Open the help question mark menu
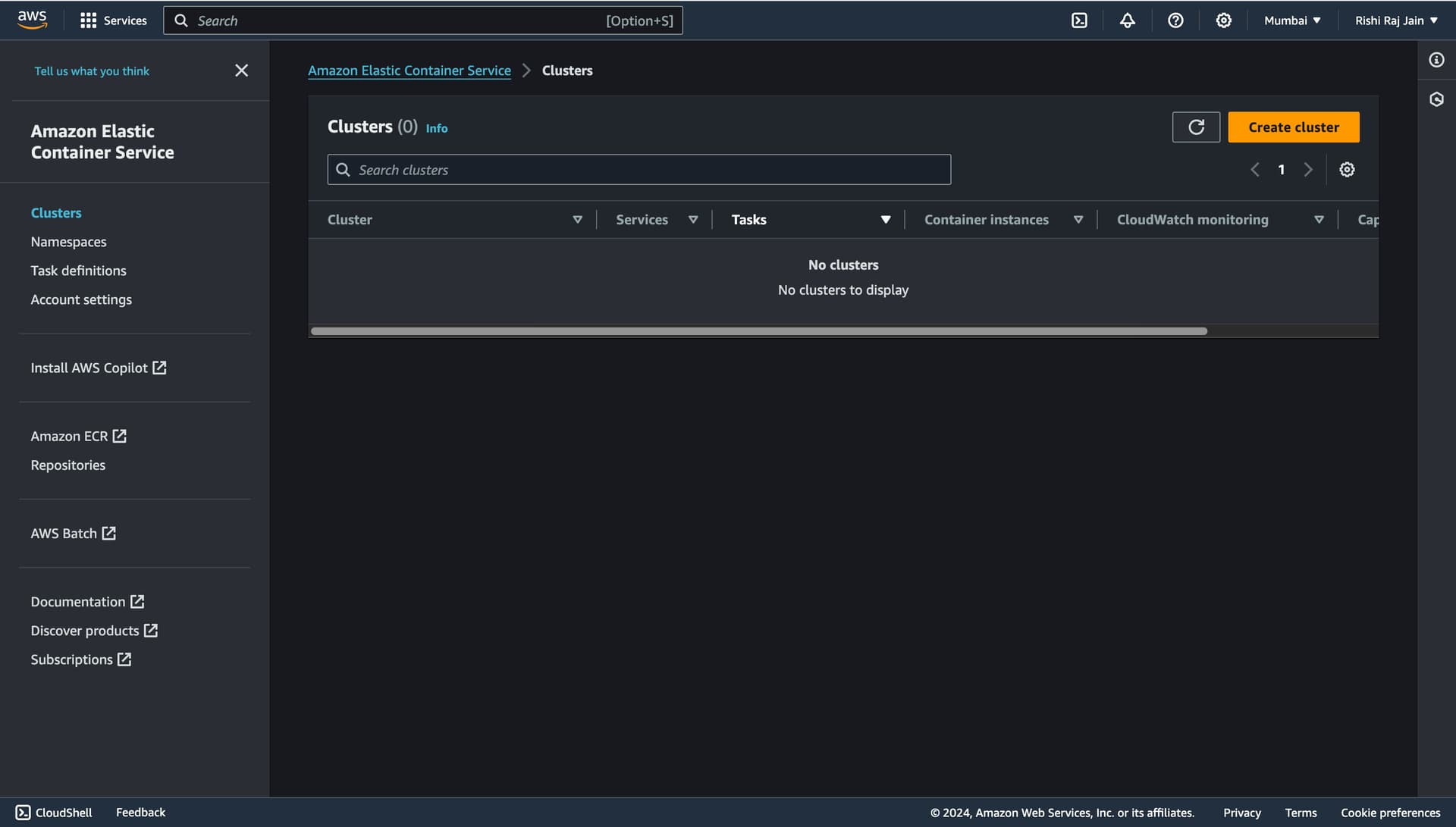 [x=1175, y=20]
